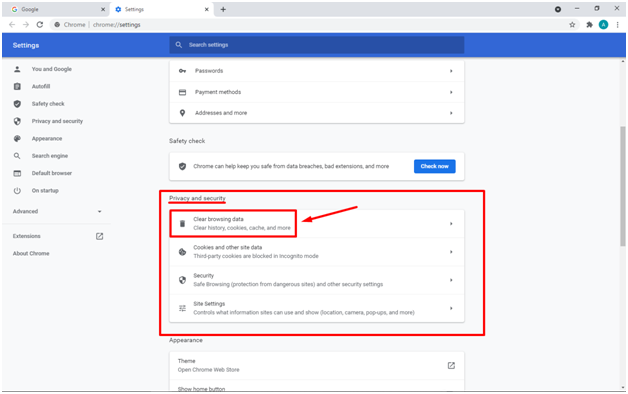The height and width of the screenshot is (394, 628).
Task: Open the Theme external link icon
Action: [x=451, y=365]
